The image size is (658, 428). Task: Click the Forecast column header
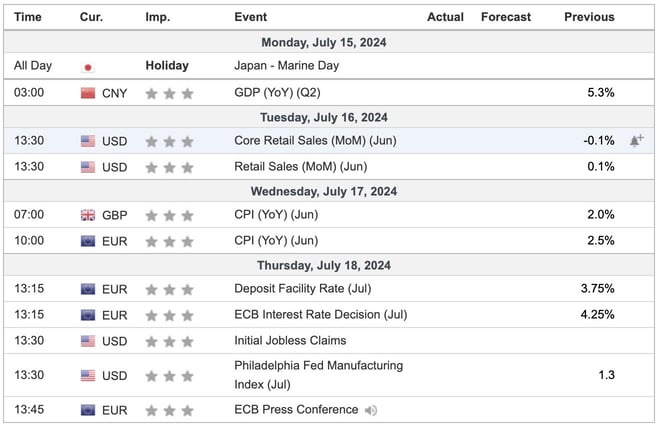[x=506, y=17]
